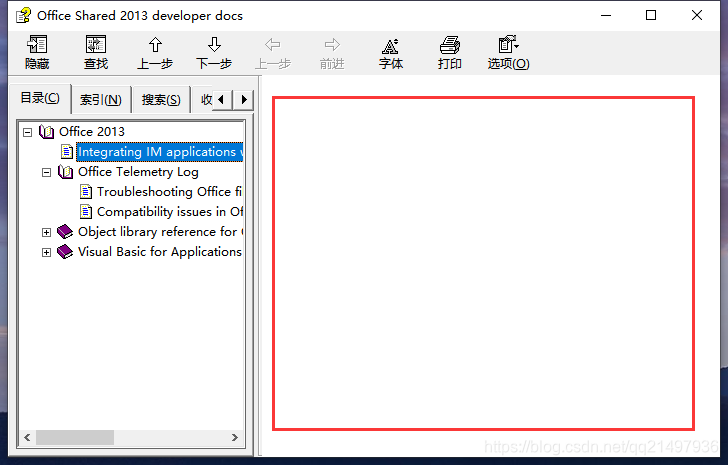Click the tab strip left scroll arrow

(221, 99)
